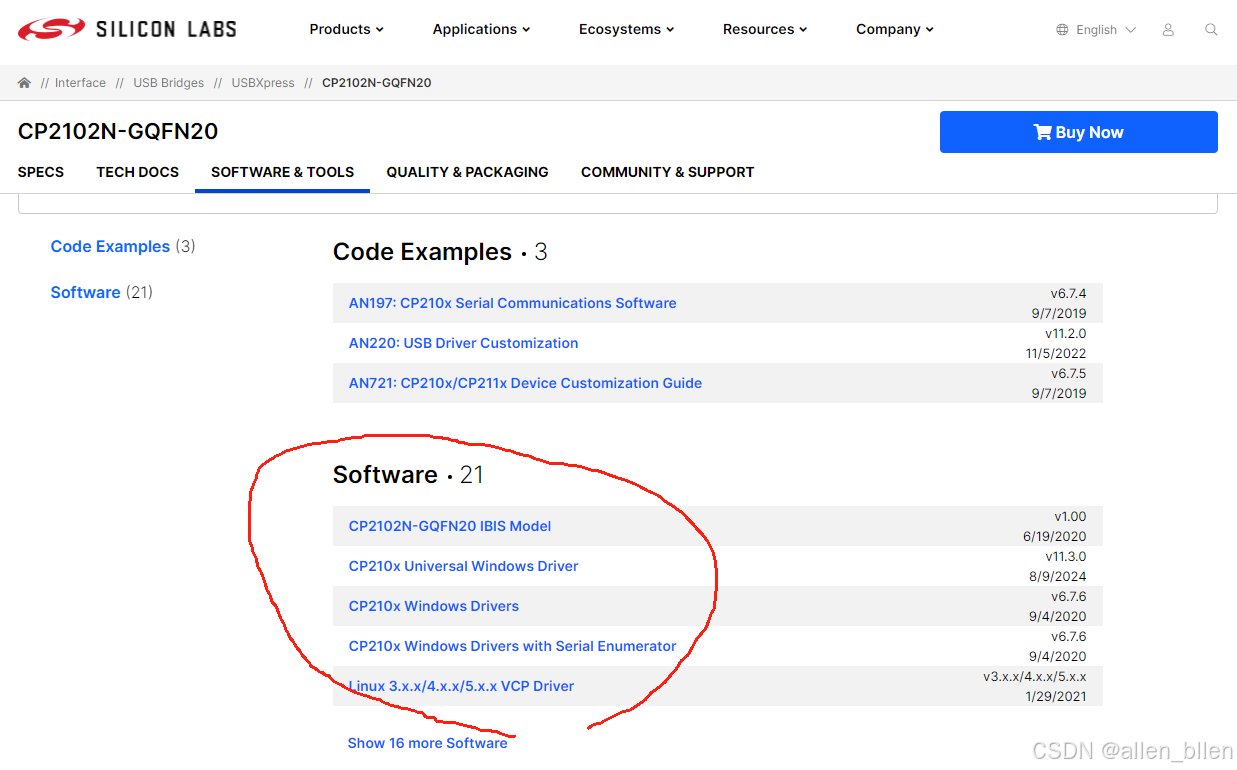Jump to Code Examples in sidebar
Image resolution: width=1237 pixels, height=770 pixels.
point(110,246)
